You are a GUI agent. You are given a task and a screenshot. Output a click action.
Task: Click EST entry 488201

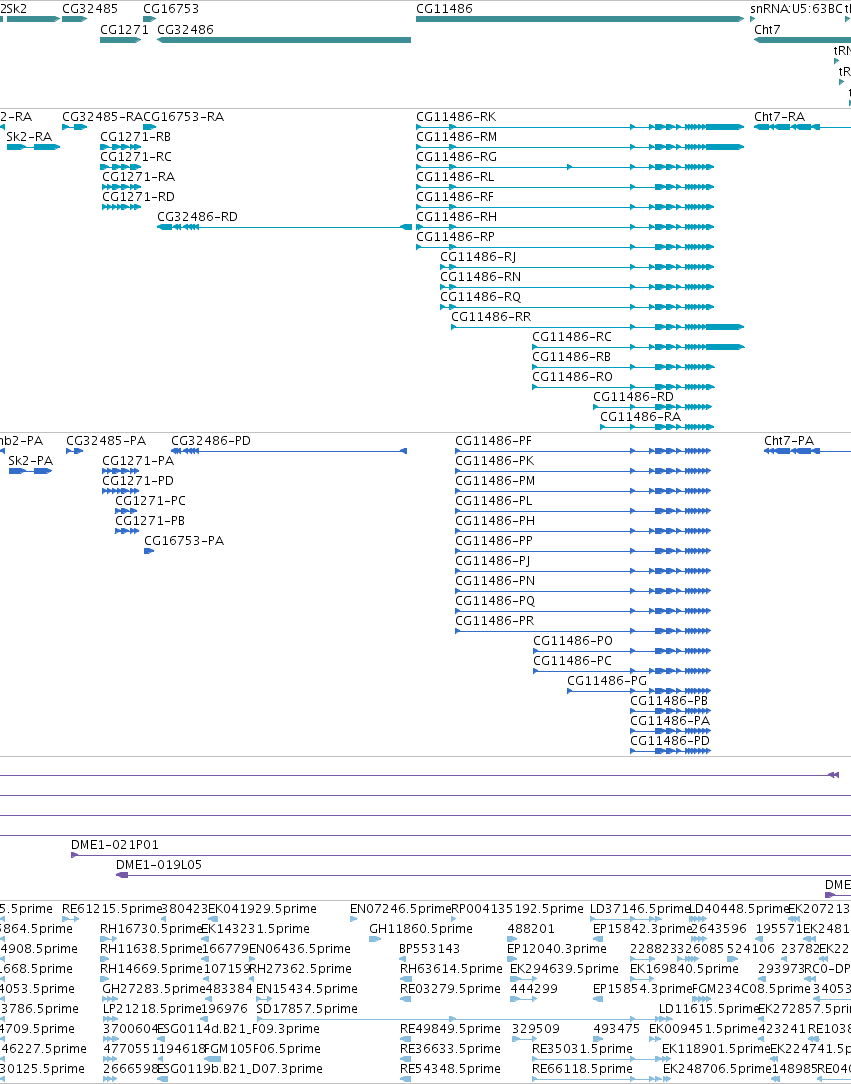(x=531, y=929)
